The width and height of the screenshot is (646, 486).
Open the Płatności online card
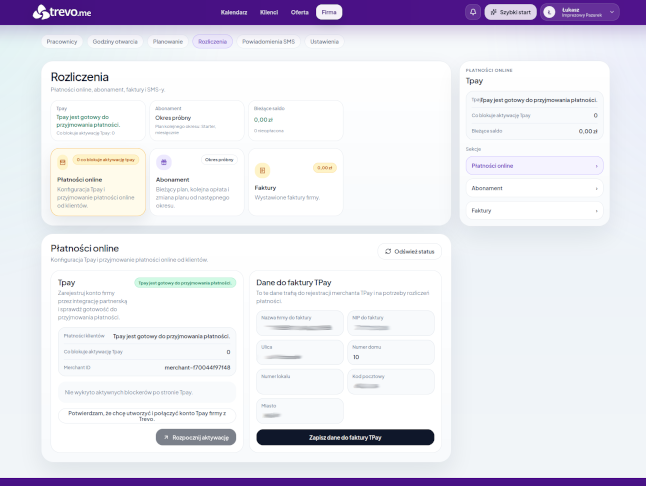[x=98, y=182]
